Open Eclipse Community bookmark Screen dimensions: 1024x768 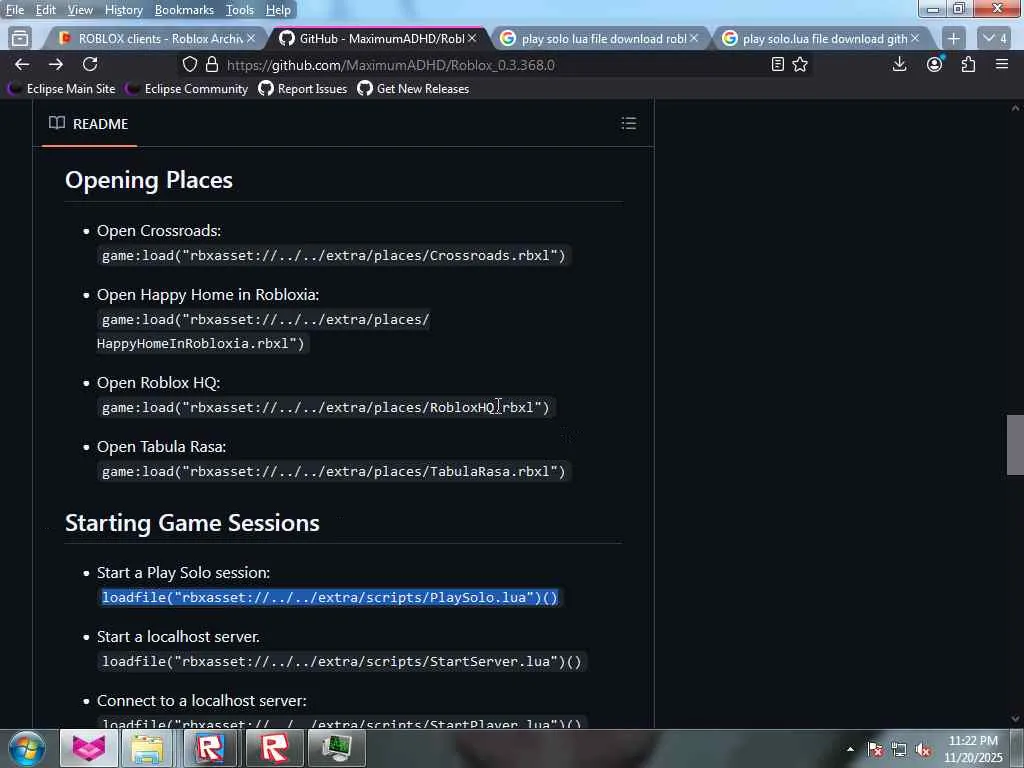tap(187, 89)
